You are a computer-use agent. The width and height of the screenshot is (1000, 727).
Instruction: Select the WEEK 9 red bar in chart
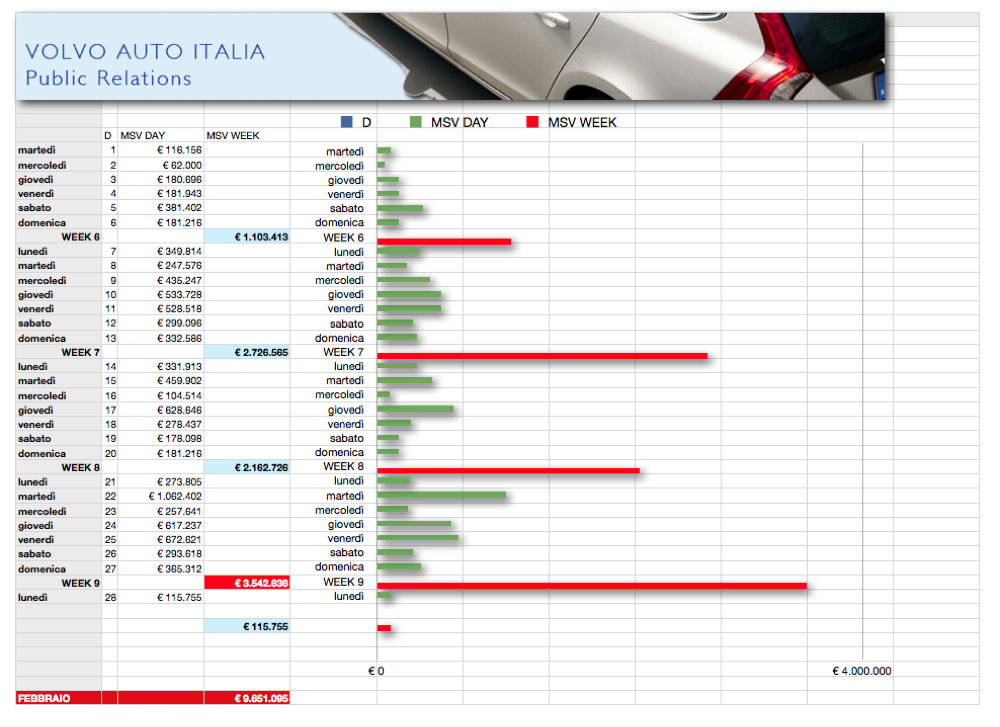tap(591, 585)
